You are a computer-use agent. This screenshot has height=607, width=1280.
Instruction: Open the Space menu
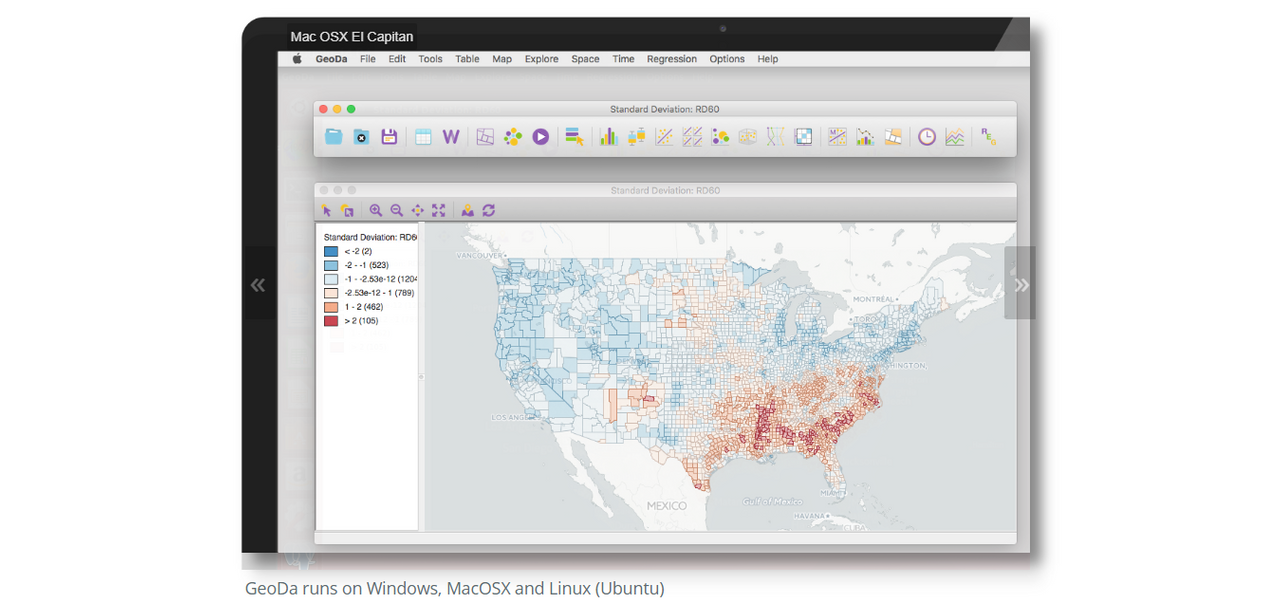pos(586,59)
